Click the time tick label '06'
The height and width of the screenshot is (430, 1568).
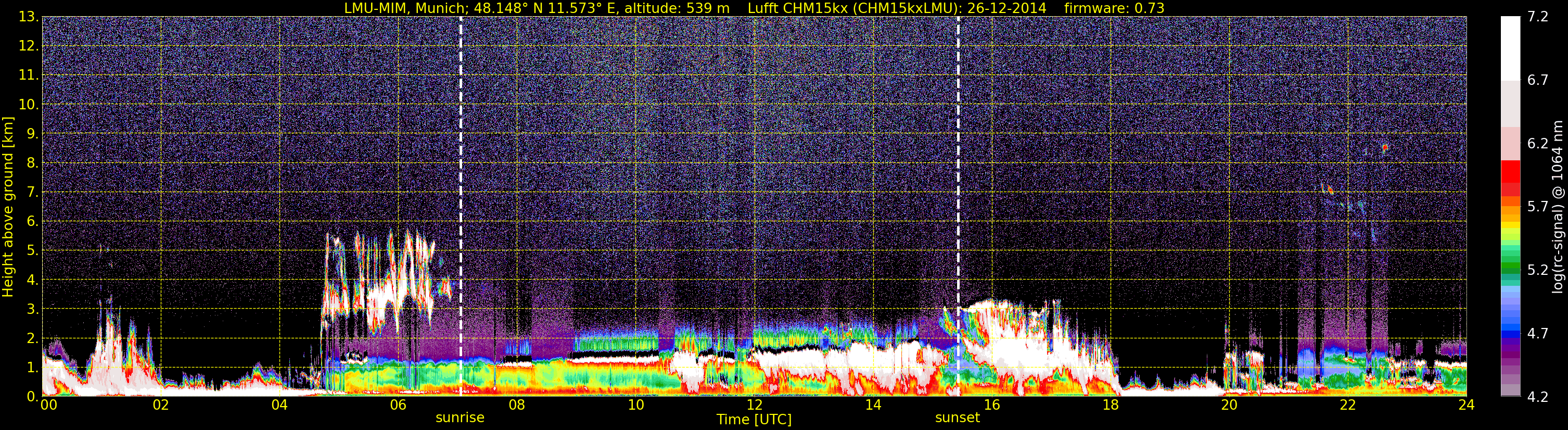click(398, 405)
